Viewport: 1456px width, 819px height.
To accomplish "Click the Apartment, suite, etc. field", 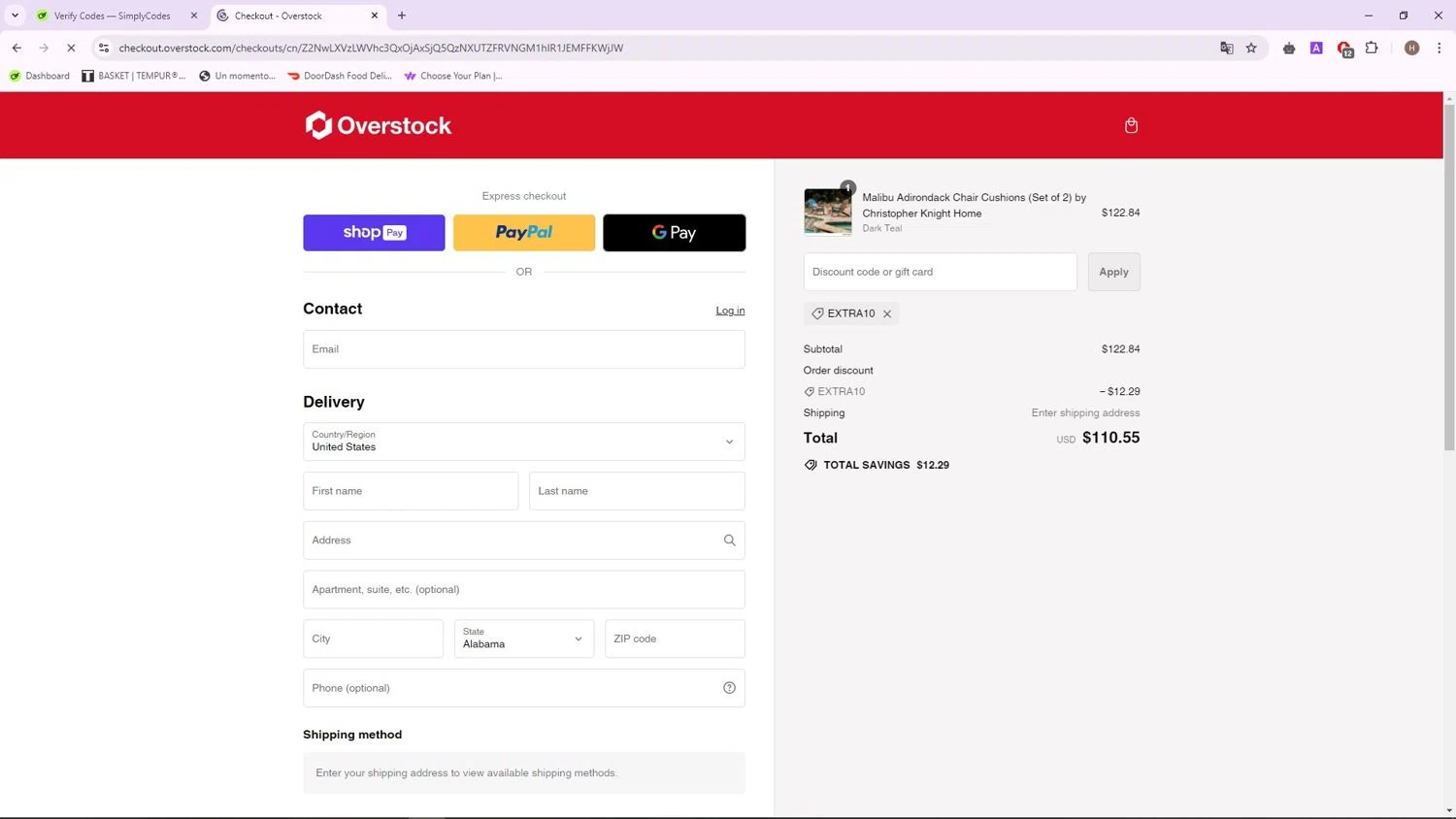I will point(524,590).
